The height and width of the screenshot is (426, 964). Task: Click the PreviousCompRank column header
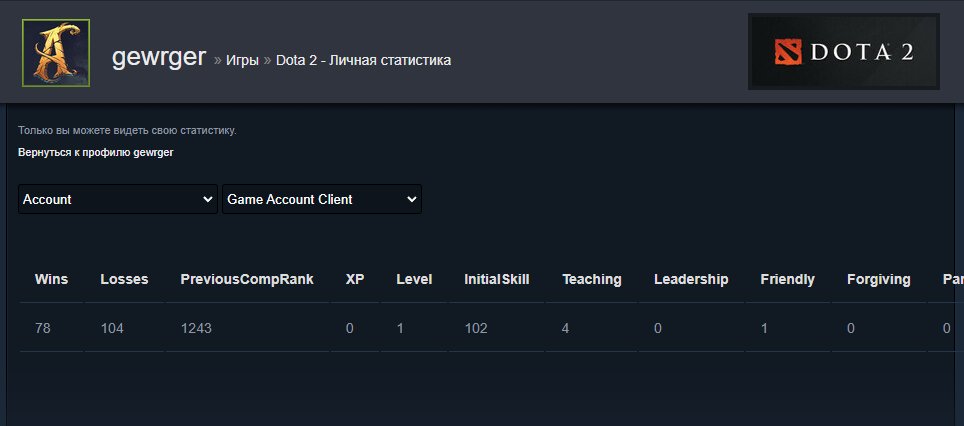click(x=247, y=280)
